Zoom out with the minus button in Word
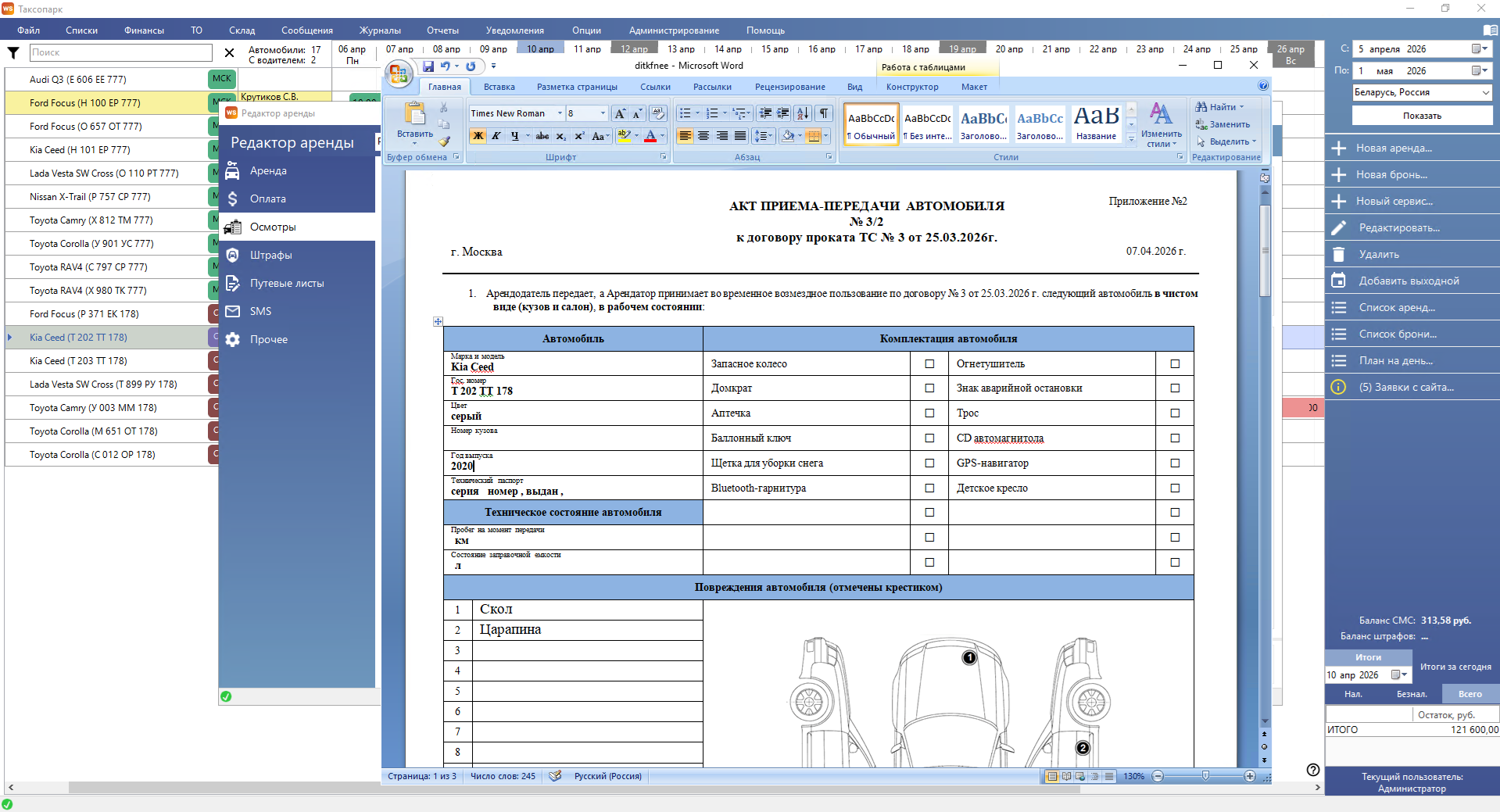The image size is (1500, 812). (1158, 776)
